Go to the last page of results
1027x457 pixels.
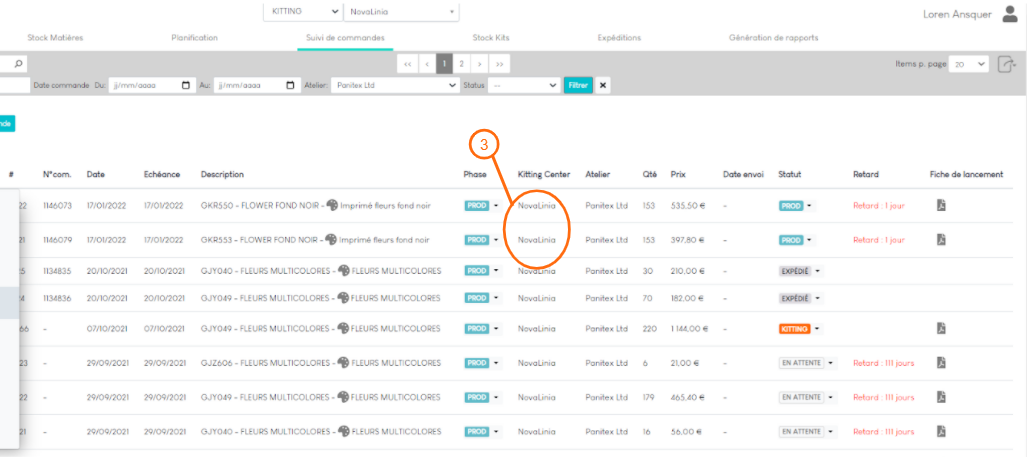tap(499, 63)
